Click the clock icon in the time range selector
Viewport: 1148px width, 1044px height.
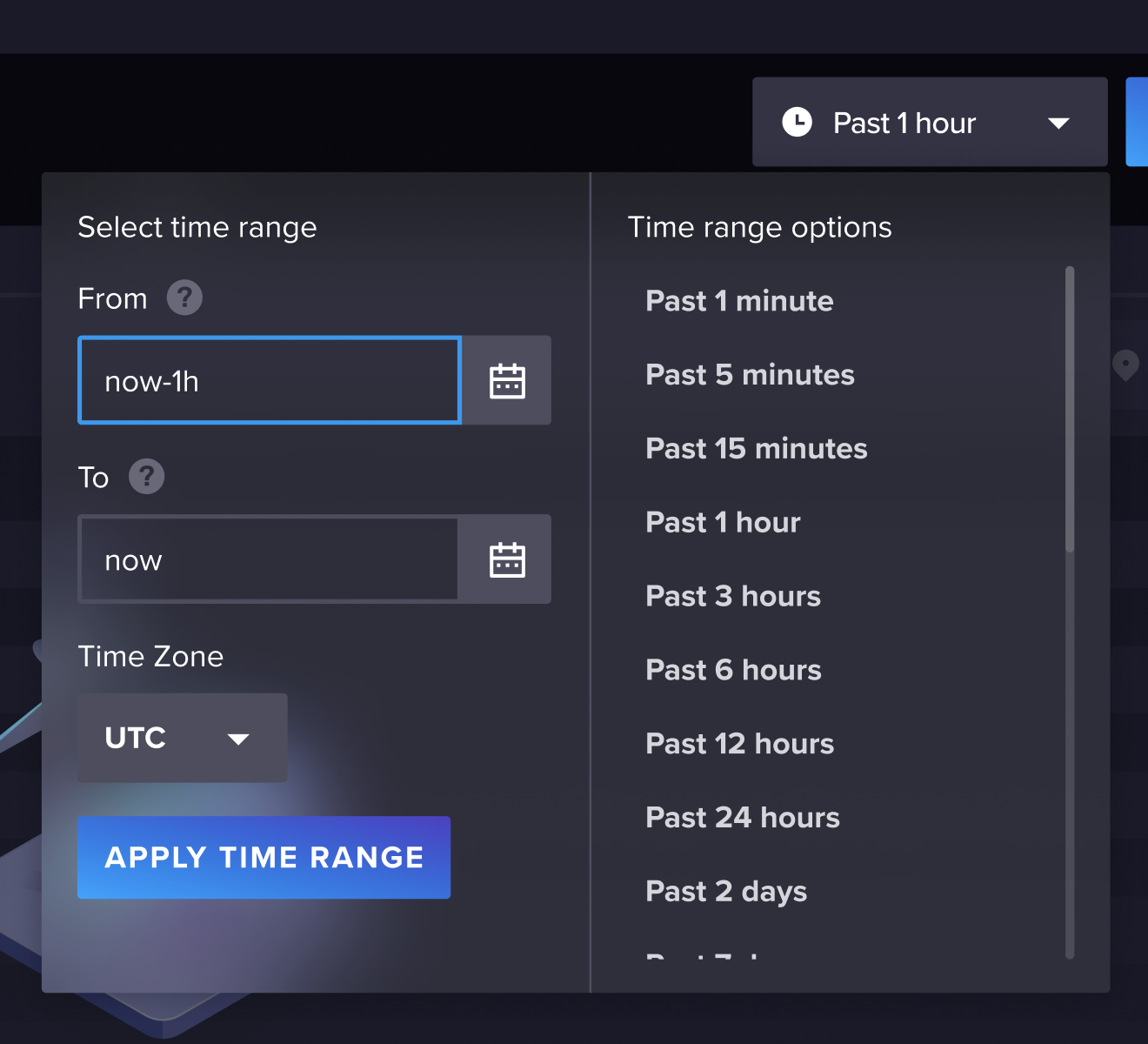[797, 122]
